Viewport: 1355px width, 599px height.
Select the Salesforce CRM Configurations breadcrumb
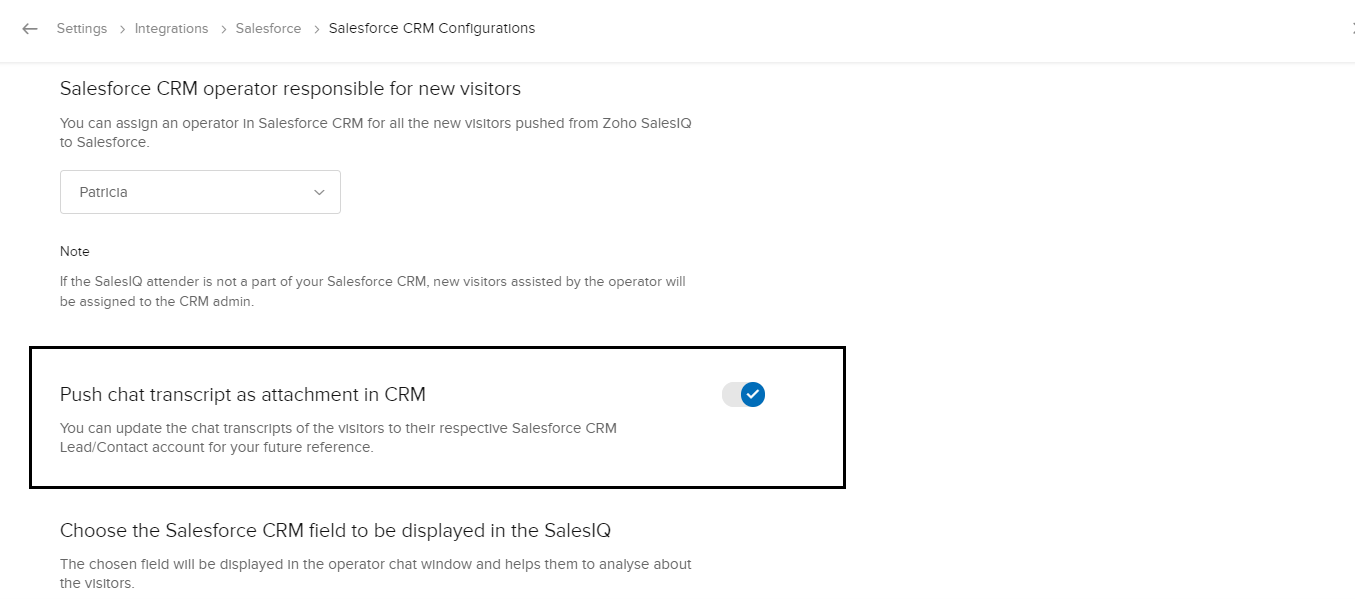coord(432,29)
